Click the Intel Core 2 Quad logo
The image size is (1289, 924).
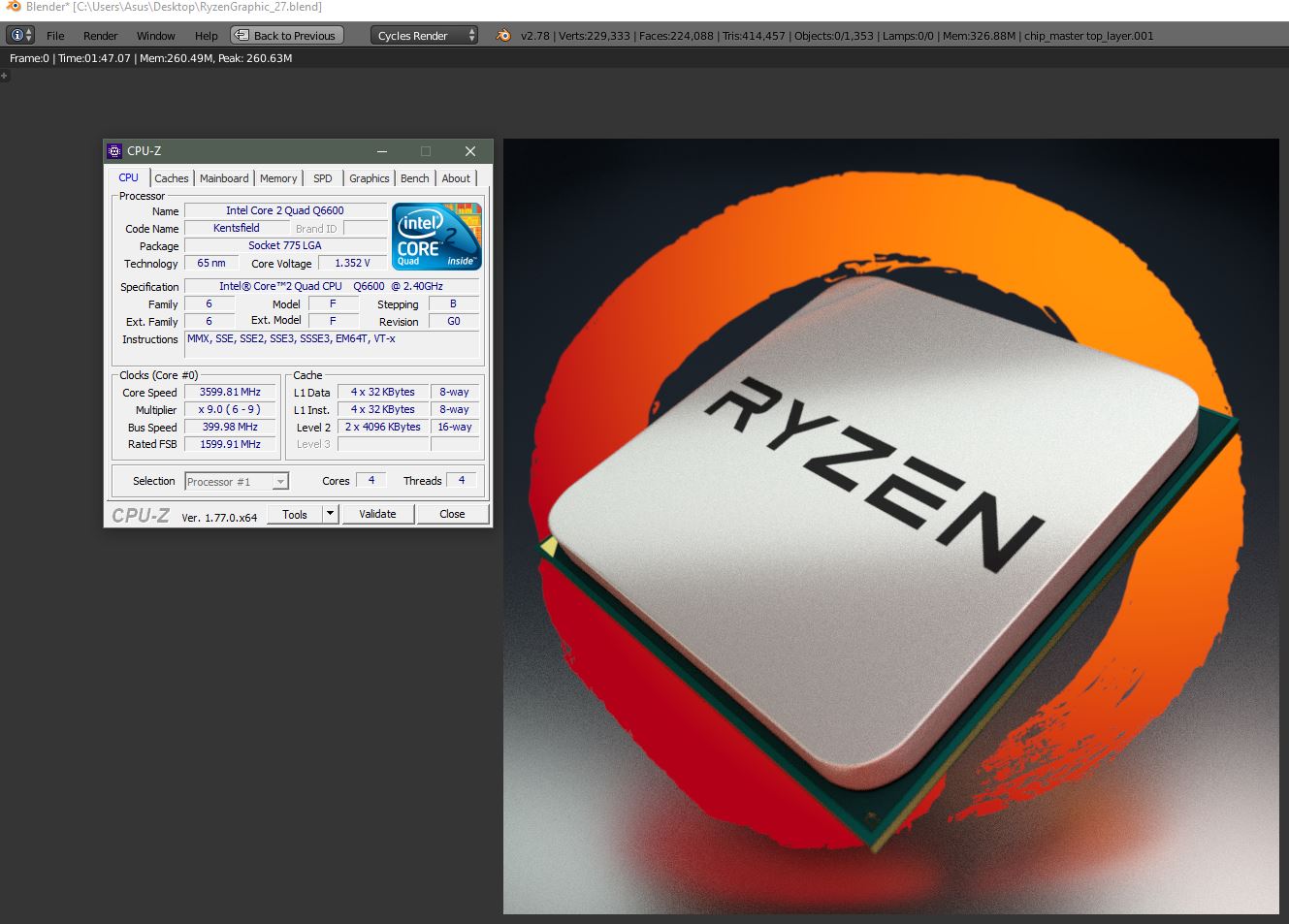click(x=436, y=237)
